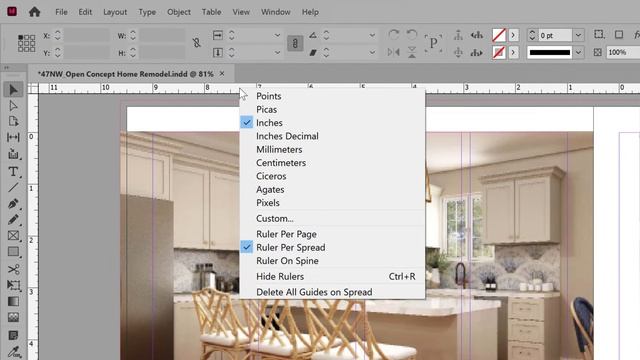The image size is (640, 360).
Task: Select the Content Collector tool
Action: pos(13,154)
